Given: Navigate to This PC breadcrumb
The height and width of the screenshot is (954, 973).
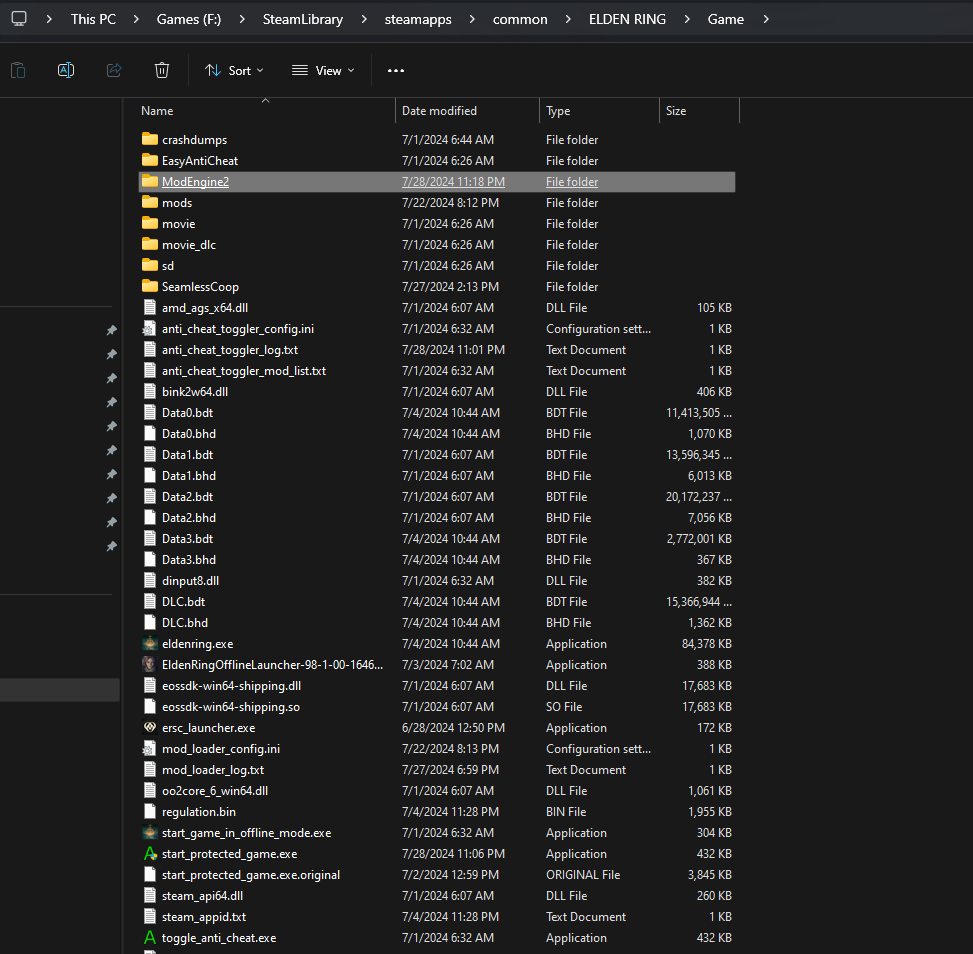Looking at the screenshot, I should [93, 19].
